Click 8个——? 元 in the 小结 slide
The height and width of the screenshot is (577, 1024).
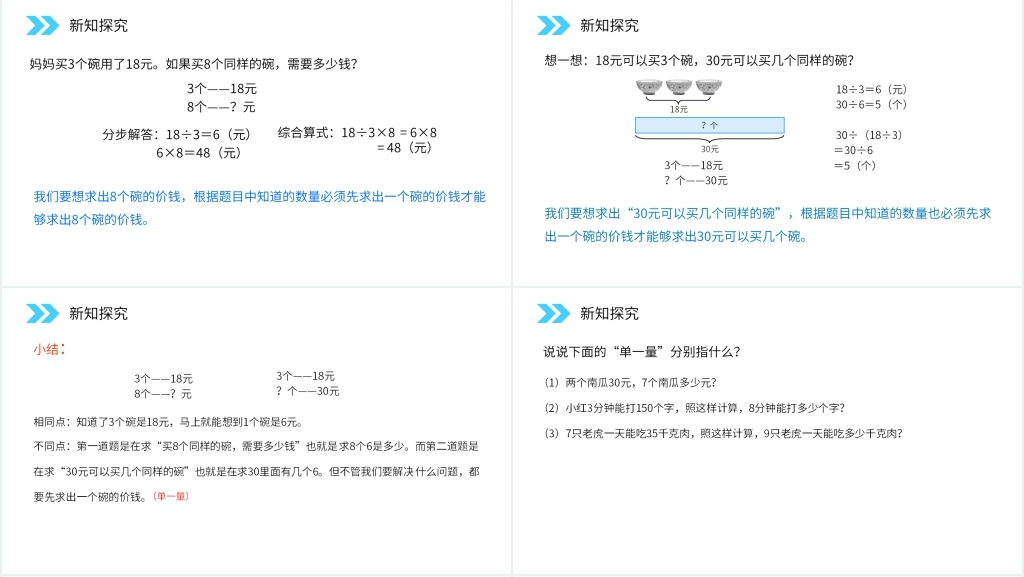tap(163, 394)
